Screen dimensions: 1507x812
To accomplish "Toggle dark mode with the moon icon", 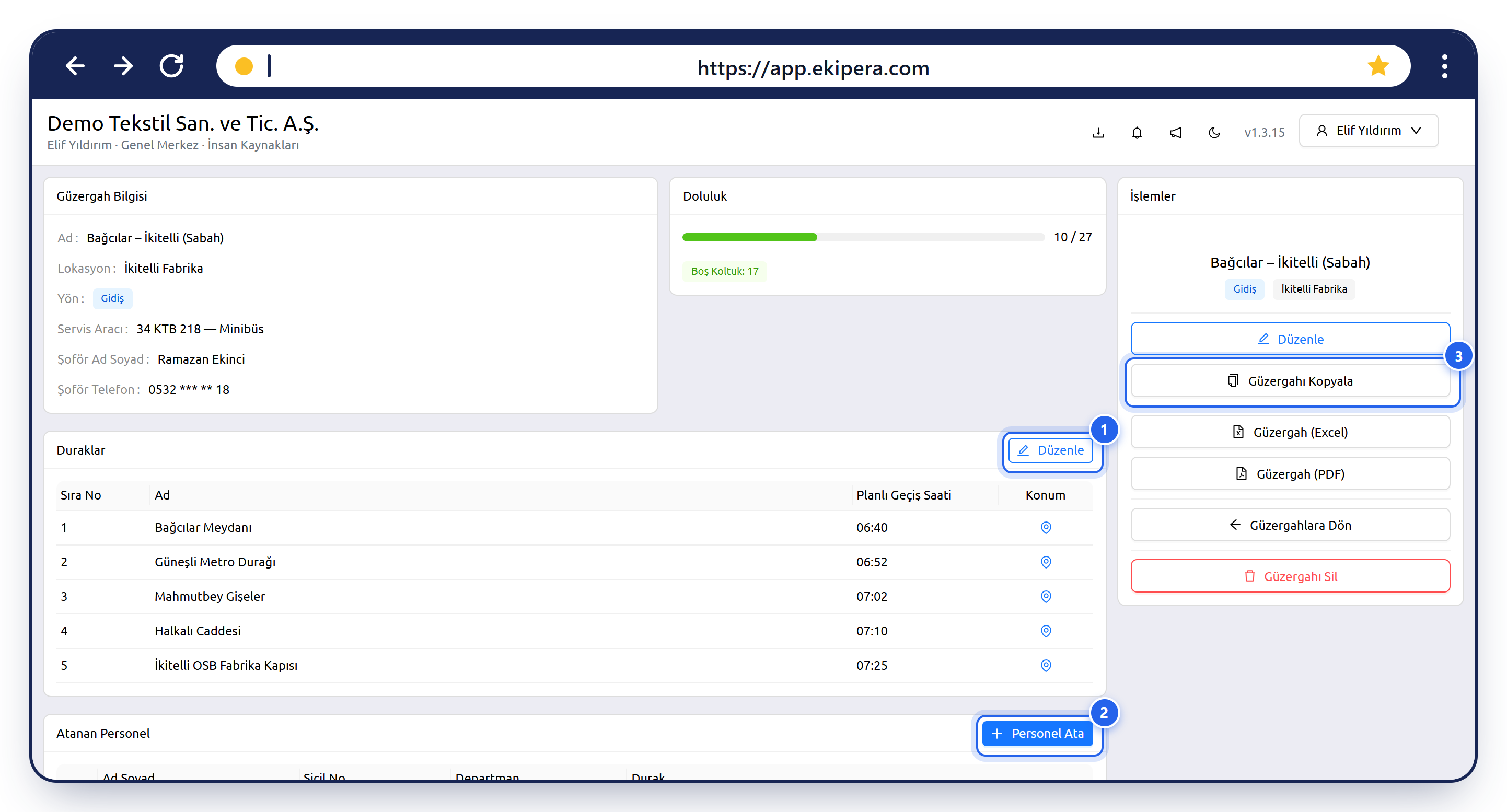I will coord(1214,133).
